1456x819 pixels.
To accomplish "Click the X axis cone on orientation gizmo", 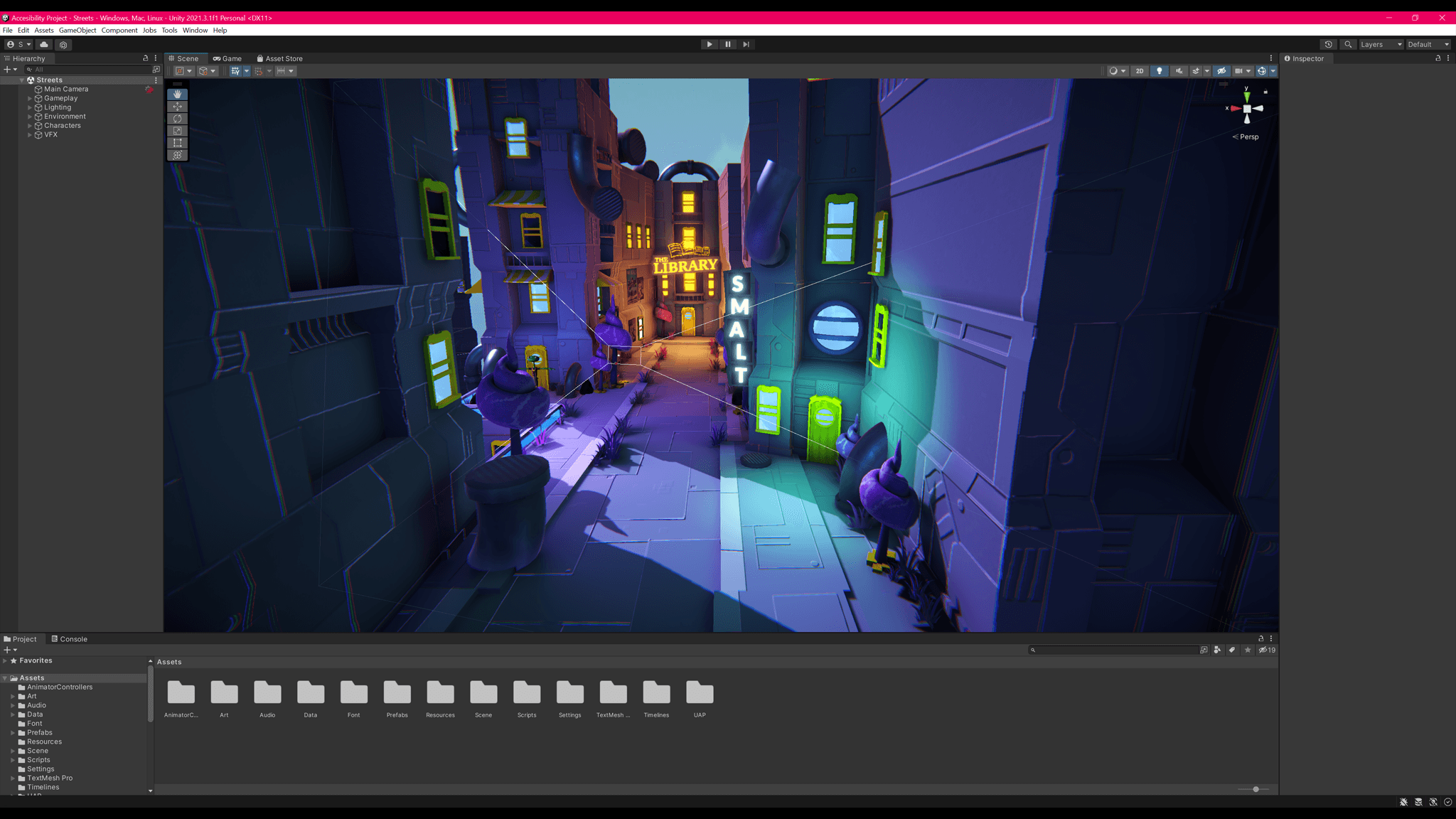I will coord(1236,109).
